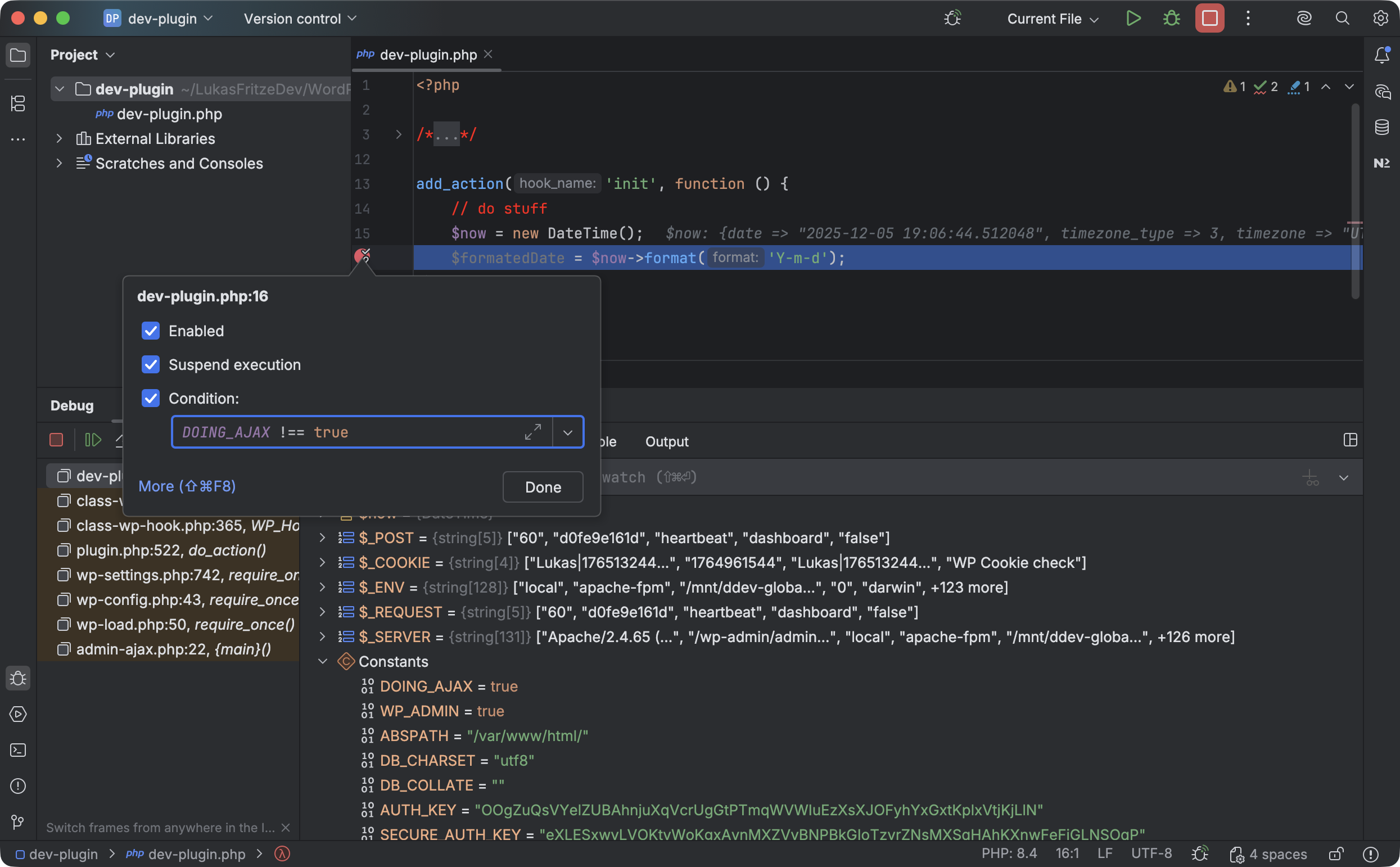The width and height of the screenshot is (1400, 867).
Task: Start debugging with the bug icon
Action: pos(1171,18)
